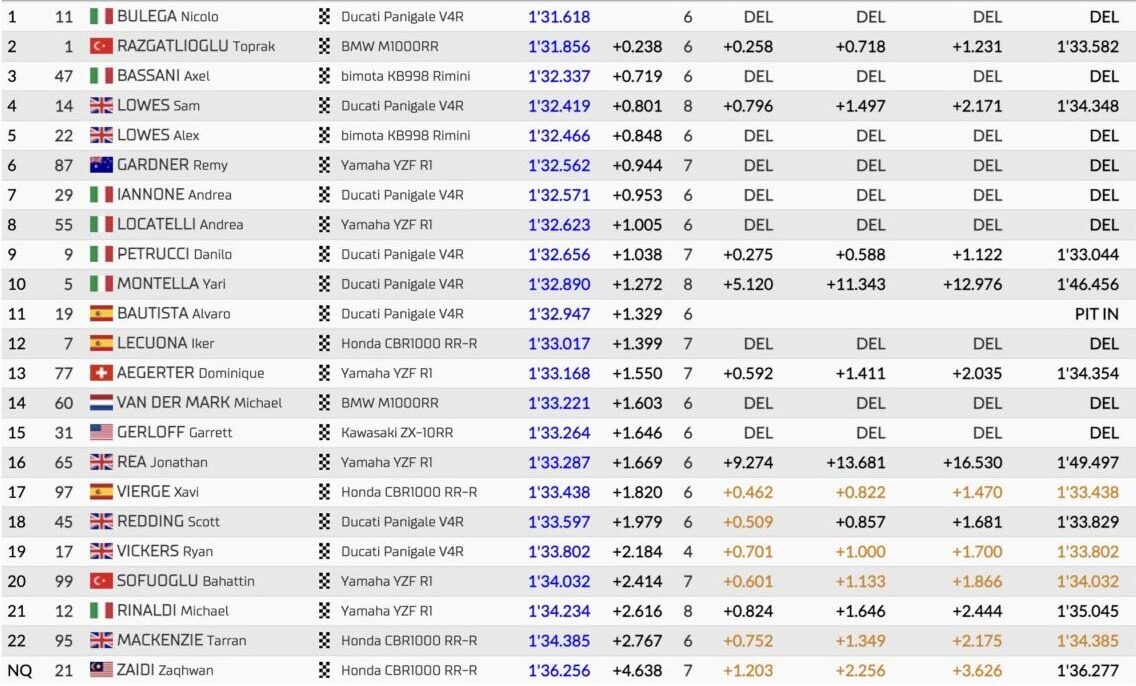Click the best lap time 1'31.618
The height and width of the screenshot is (686, 1136).
pos(559,16)
